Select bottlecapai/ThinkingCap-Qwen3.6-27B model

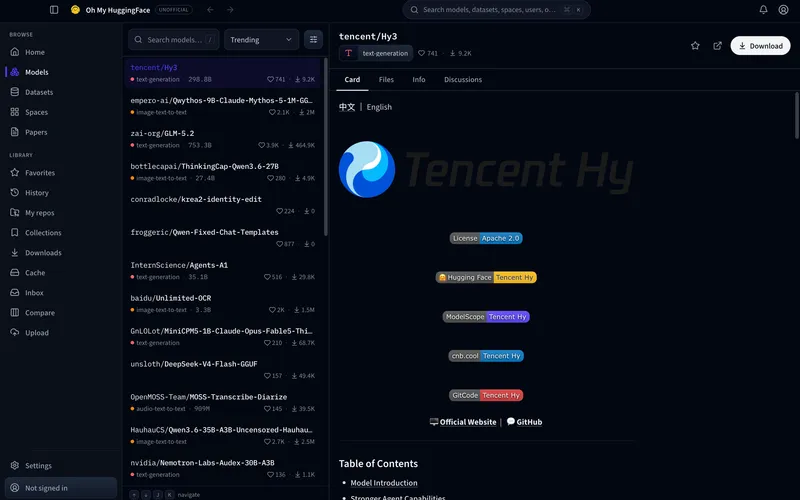pos(222,172)
